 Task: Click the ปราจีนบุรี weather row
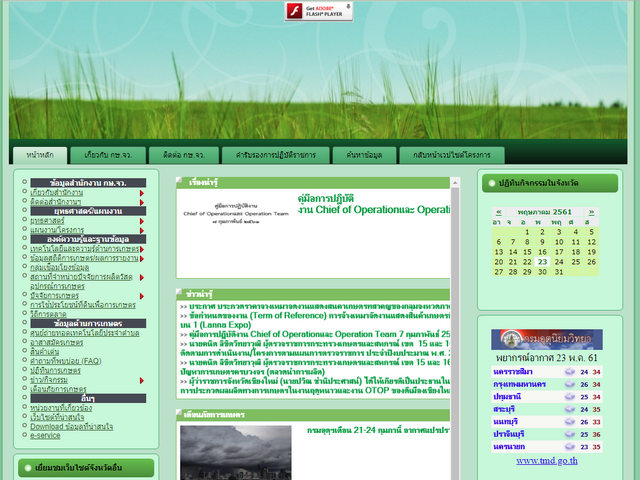(x=547, y=434)
